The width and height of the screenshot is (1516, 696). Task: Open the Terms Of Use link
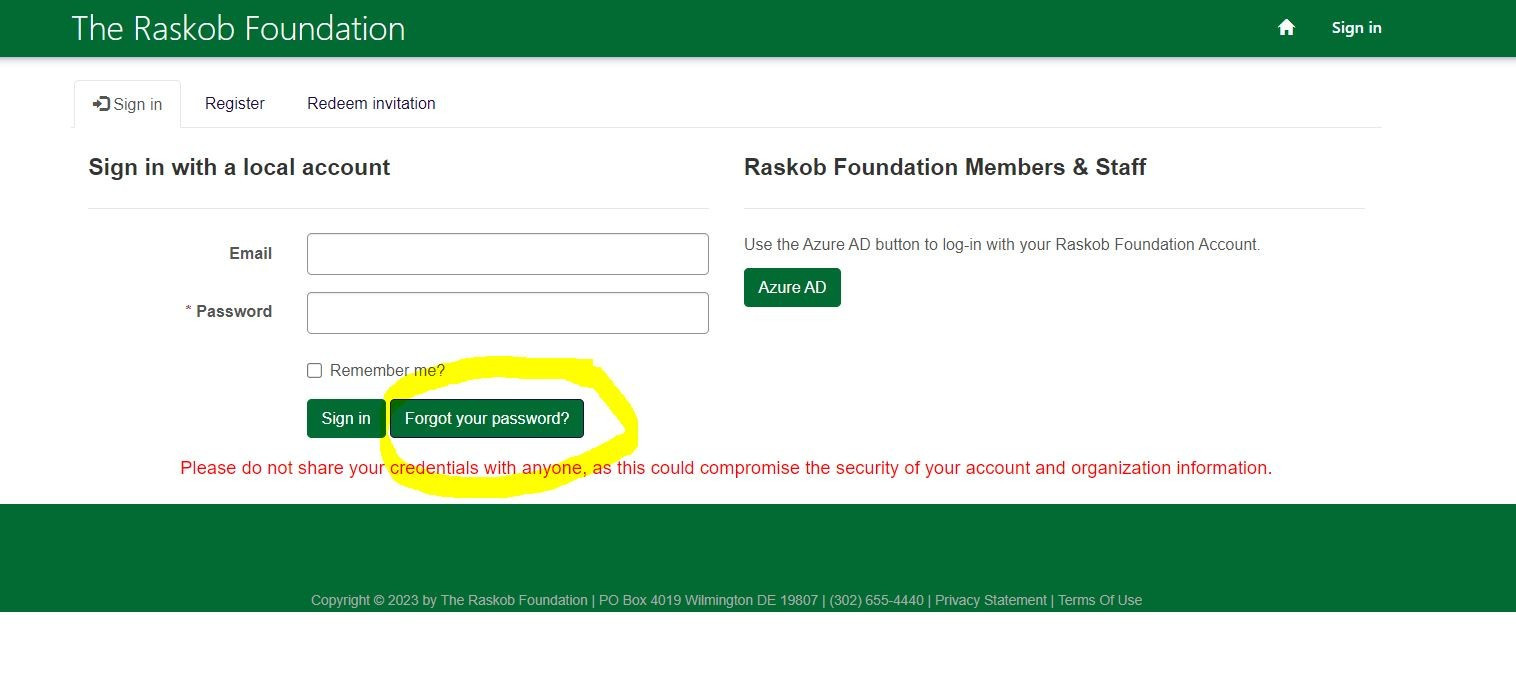pos(1099,601)
